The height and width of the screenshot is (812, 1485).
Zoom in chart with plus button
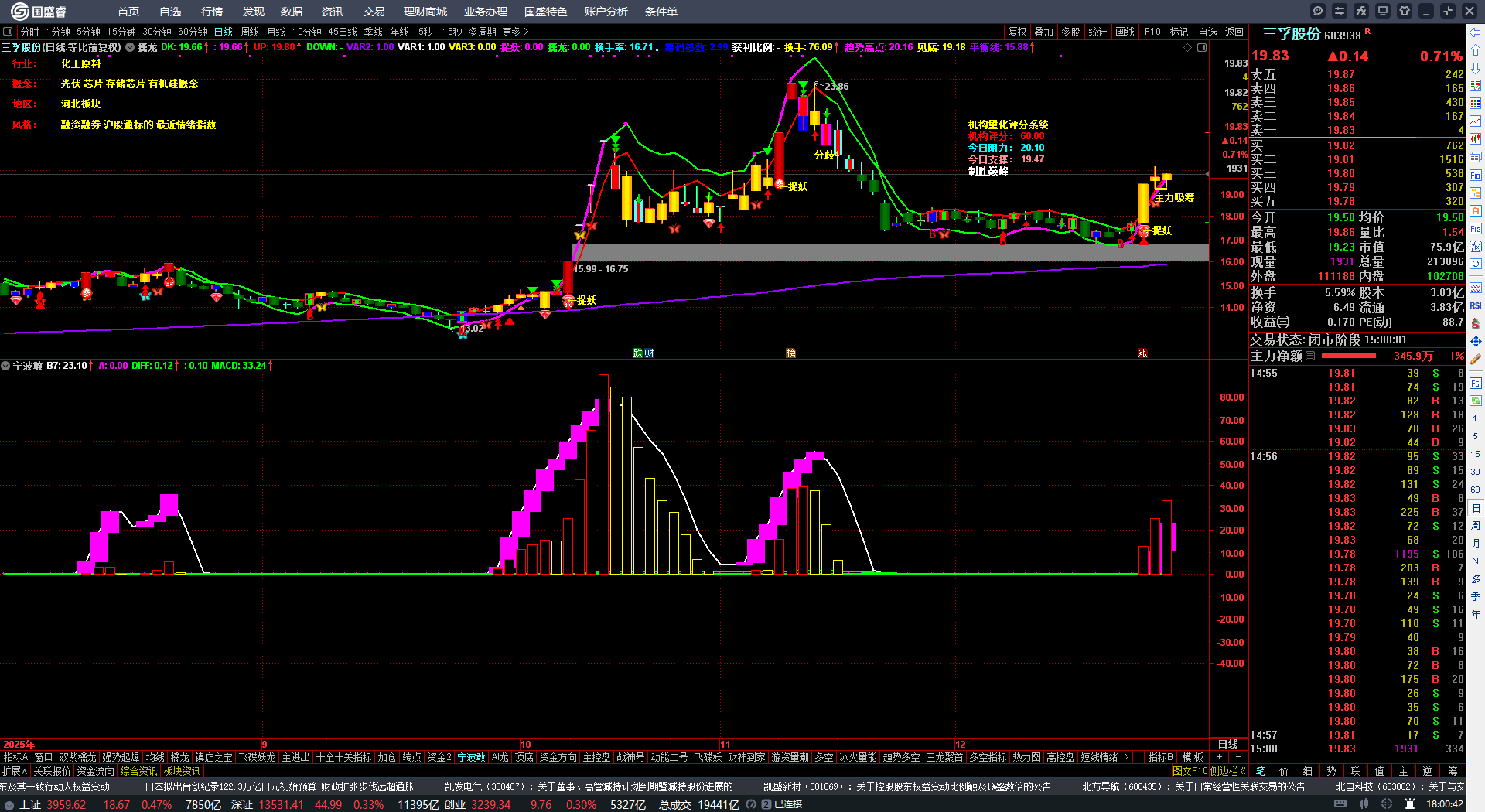1219,757
